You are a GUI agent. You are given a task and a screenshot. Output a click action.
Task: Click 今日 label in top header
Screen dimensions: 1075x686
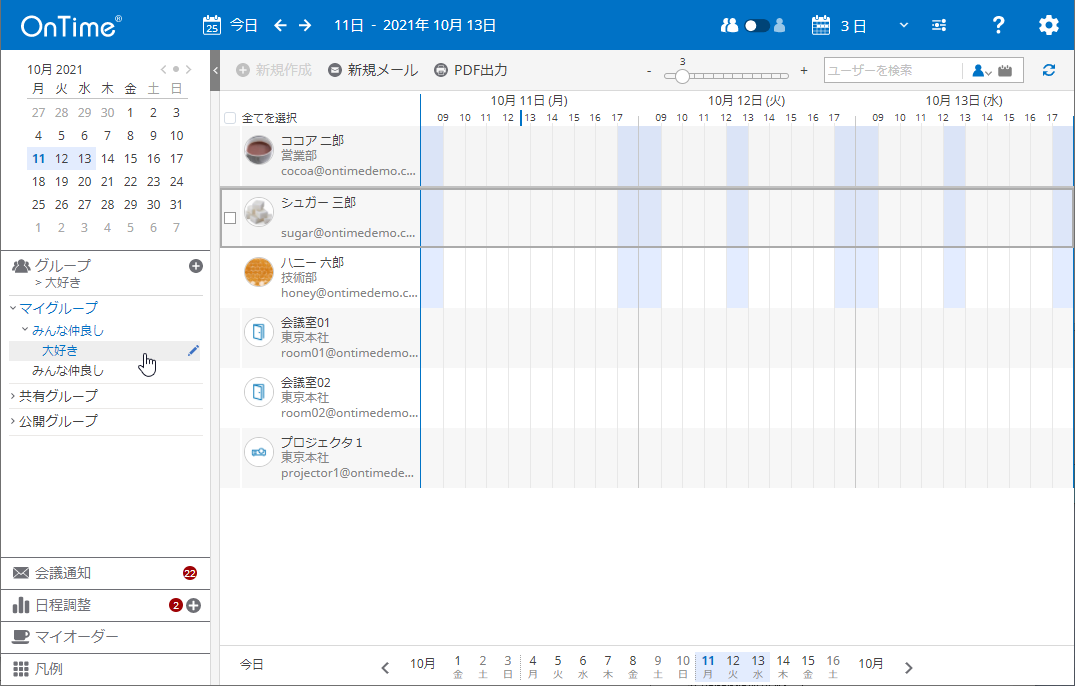coord(243,25)
